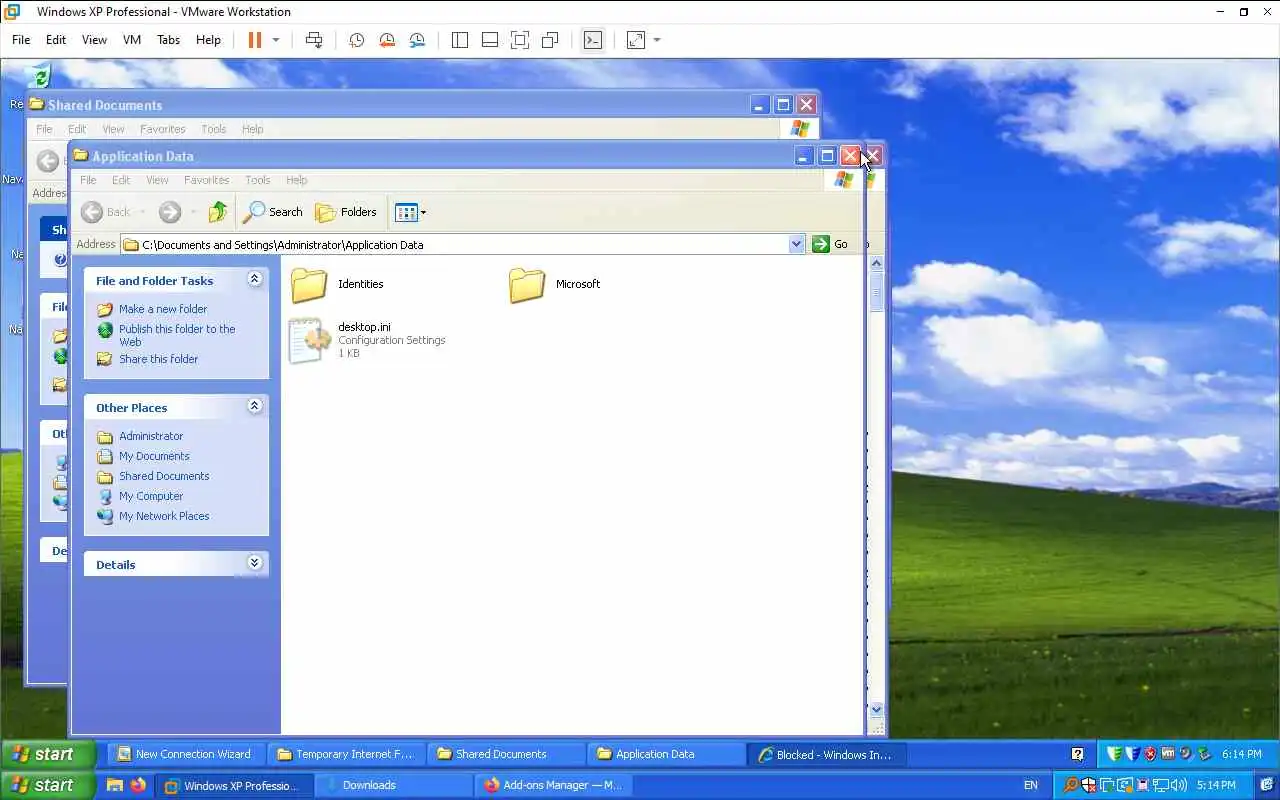The width and height of the screenshot is (1280, 800).
Task: Collapse Other Places panel
Action: (254, 406)
